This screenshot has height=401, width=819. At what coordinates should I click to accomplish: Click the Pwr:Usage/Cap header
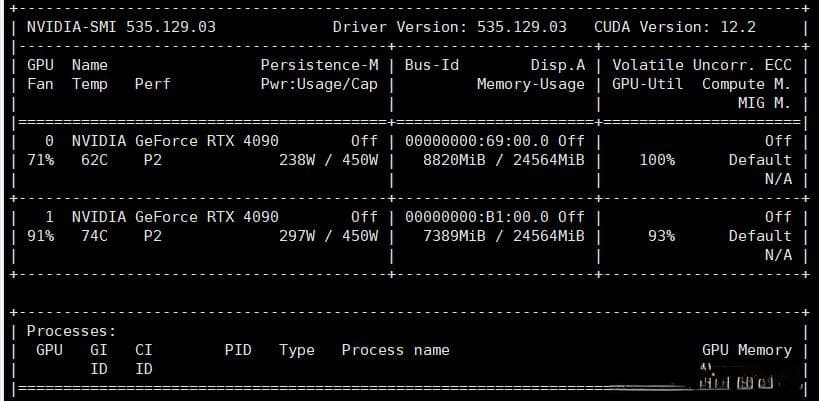point(319,84)
